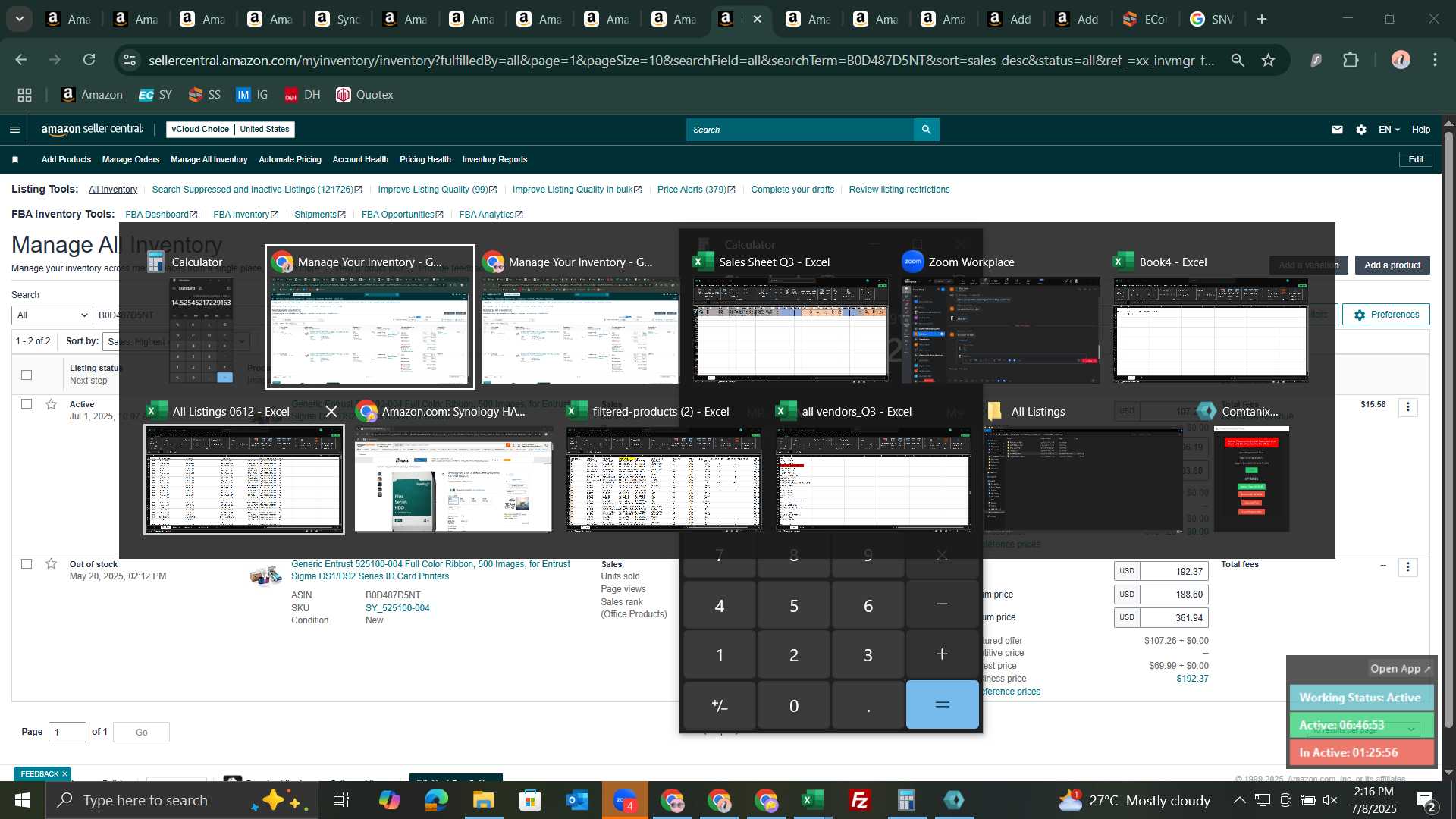Switch to the Calculator window thumbnail
Image resolution: width=1456 pixels, height=819 pixels.
tap(201, 330)
